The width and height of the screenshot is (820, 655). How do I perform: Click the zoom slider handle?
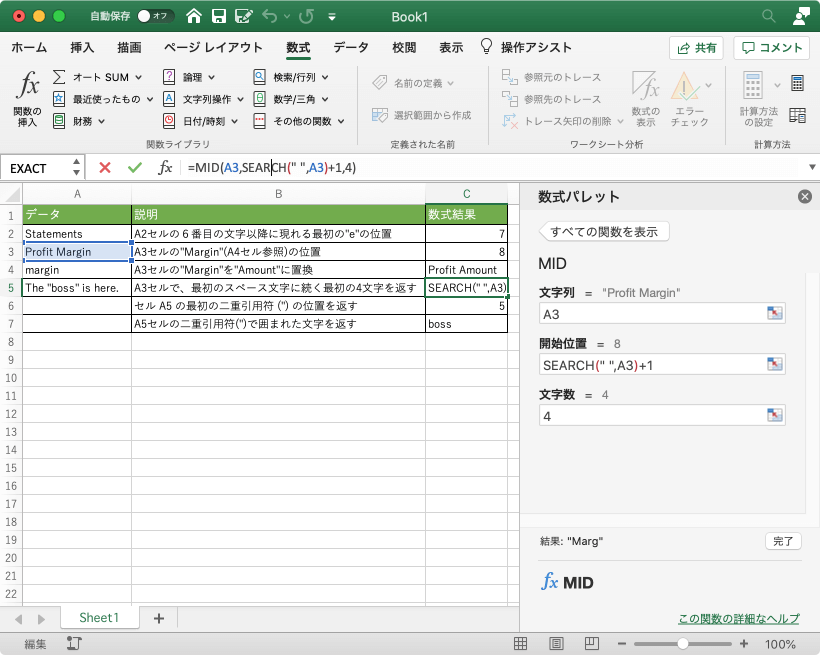[x=682, y=643]
